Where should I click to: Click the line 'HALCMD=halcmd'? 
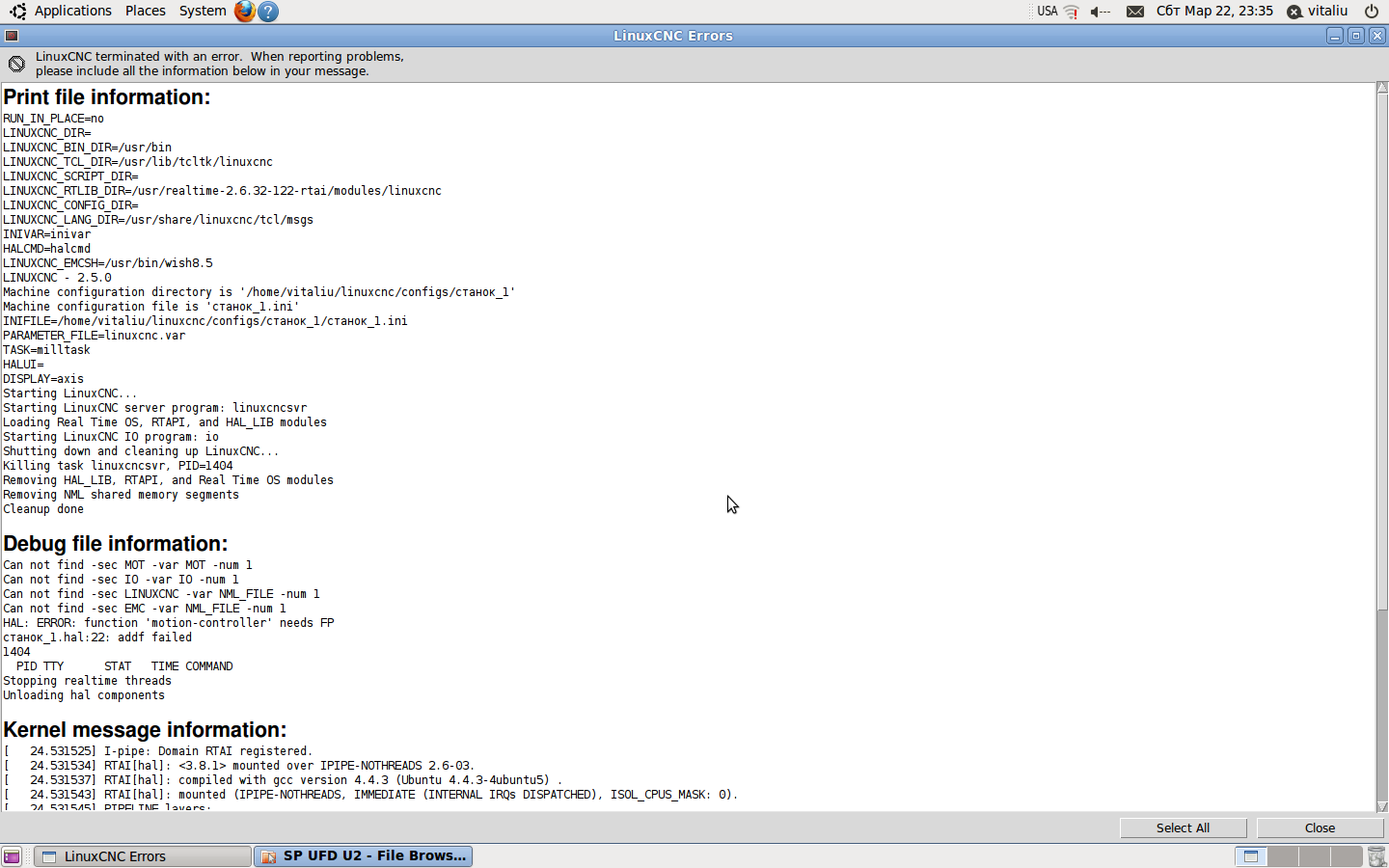click(x=46, y=249)
